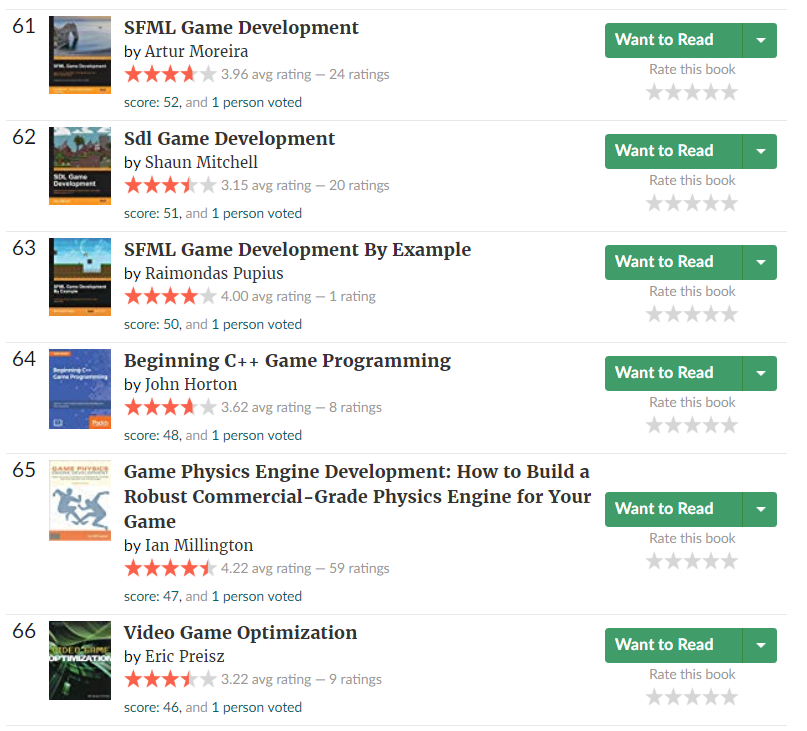Open SFML Game Development book cover thumbnail
This screenshot has width=807, height=731.
pyautogui.click(x=80, y=55)
